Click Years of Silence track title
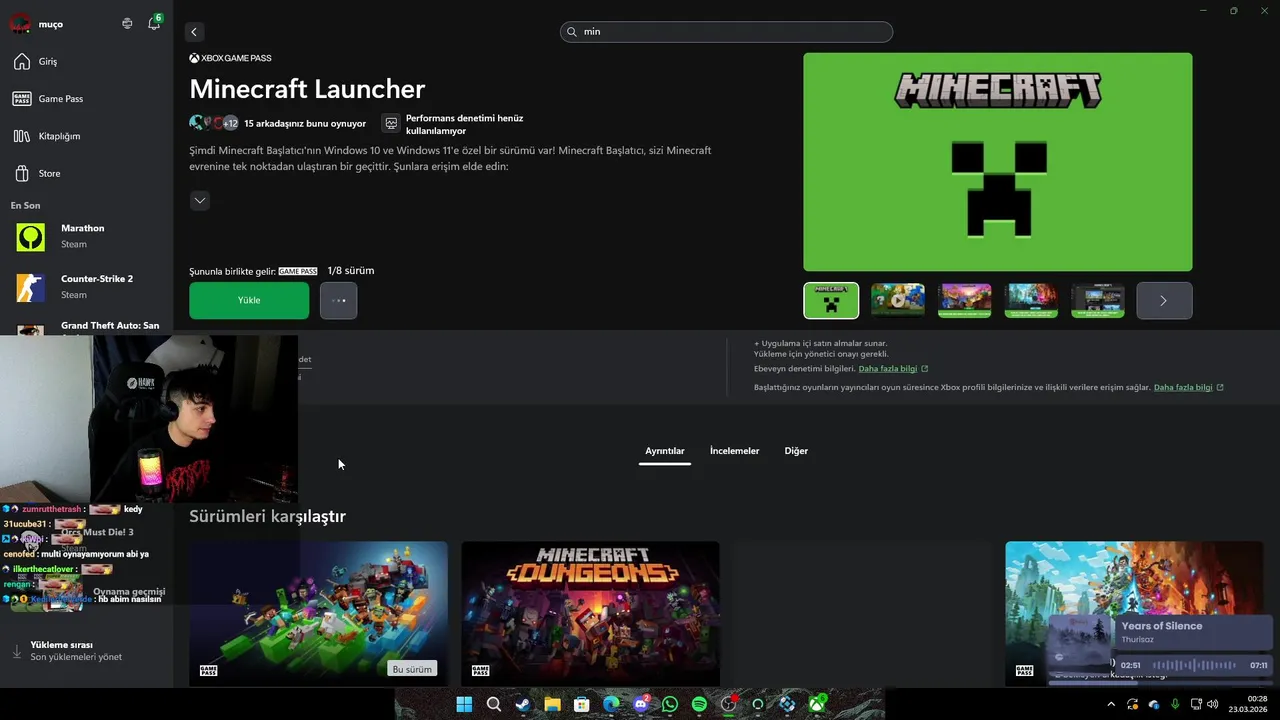Screen dimensions: 1280x720 click(1162, 626)
